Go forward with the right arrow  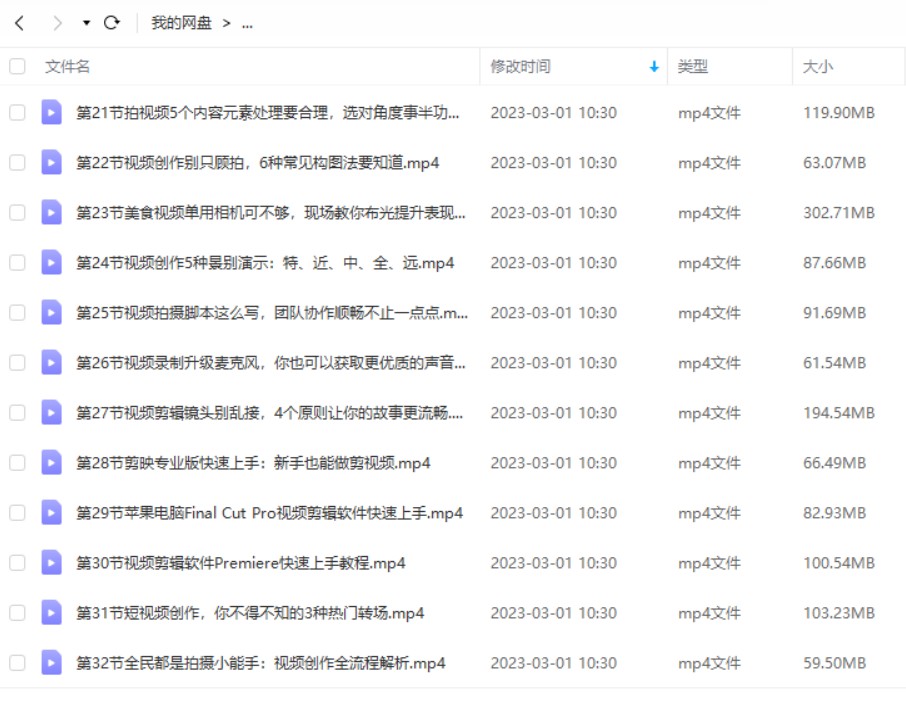tap(57, 23)
